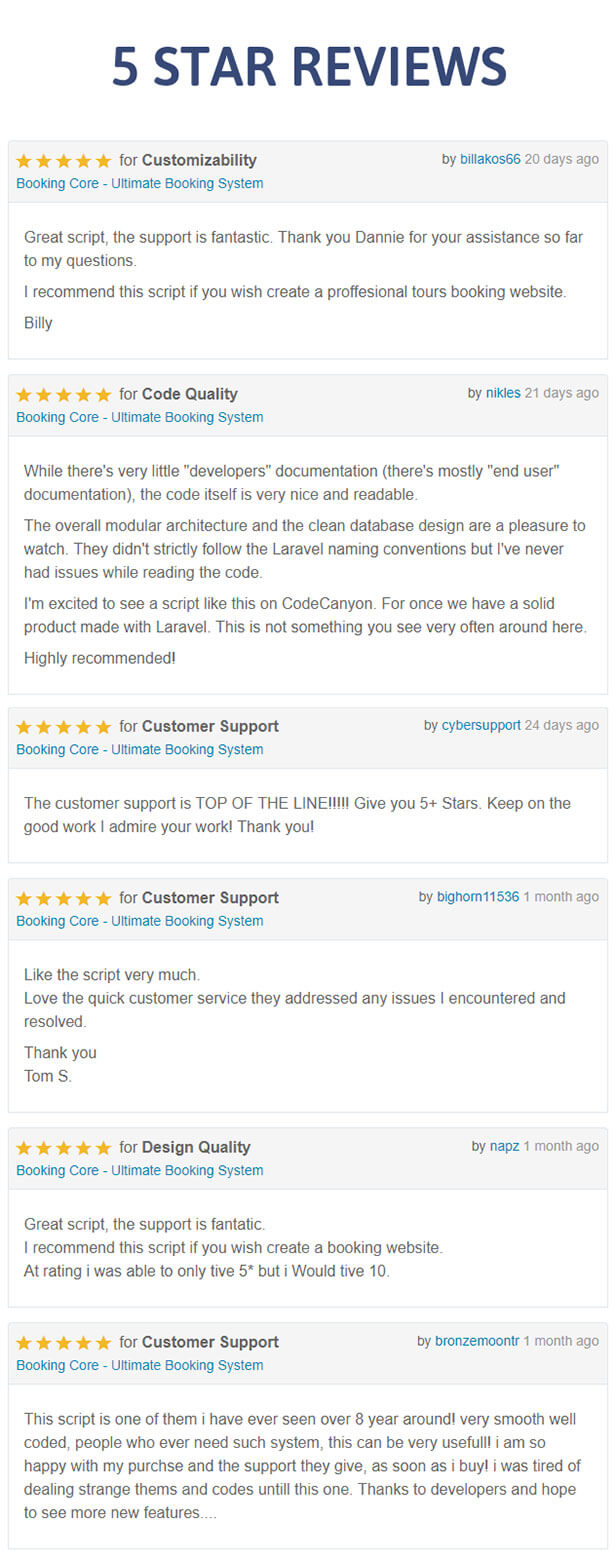Viewport: 616px width, 1559px height.
Task: Visit cybersupport's profile page
Action: [x=481, y=725]
